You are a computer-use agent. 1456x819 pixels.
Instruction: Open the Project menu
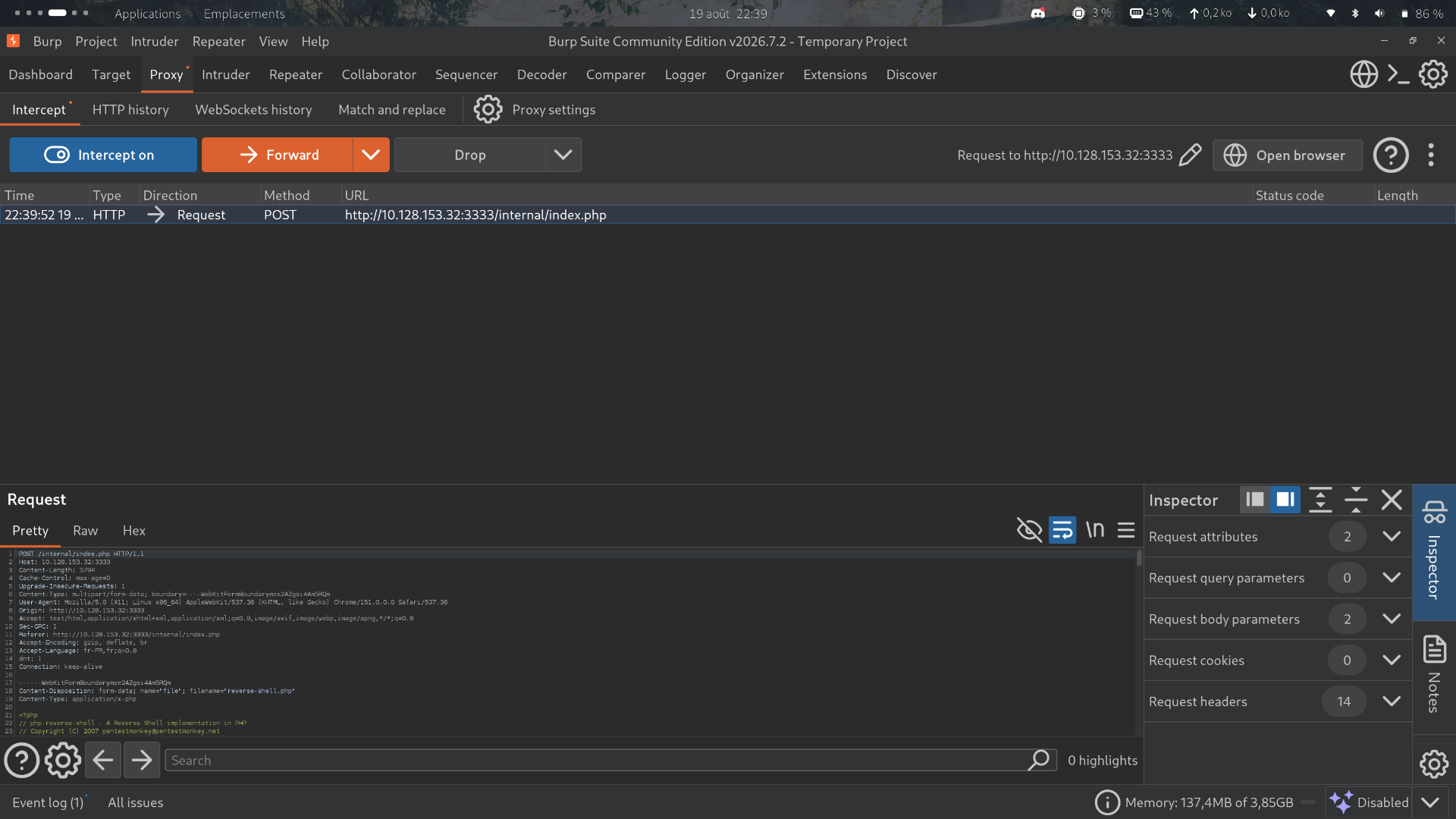point(96,42)
